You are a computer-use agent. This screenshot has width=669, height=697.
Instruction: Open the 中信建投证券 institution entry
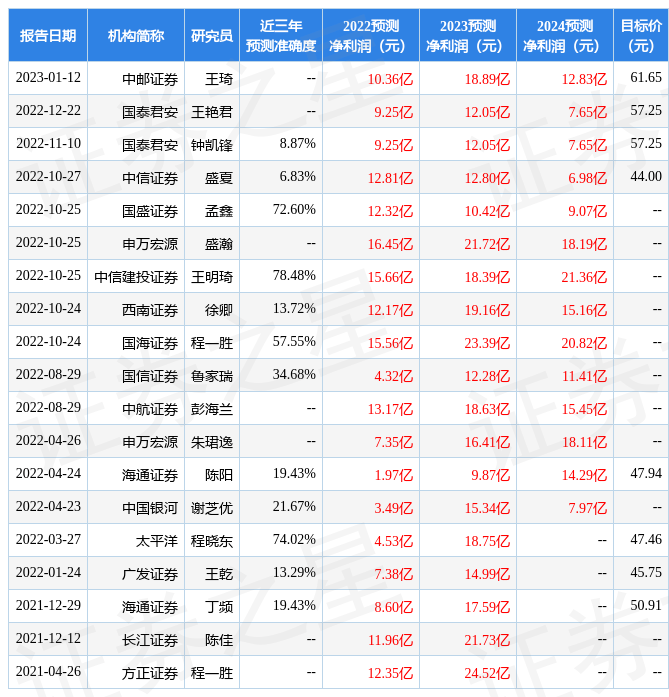pos(136,277)
